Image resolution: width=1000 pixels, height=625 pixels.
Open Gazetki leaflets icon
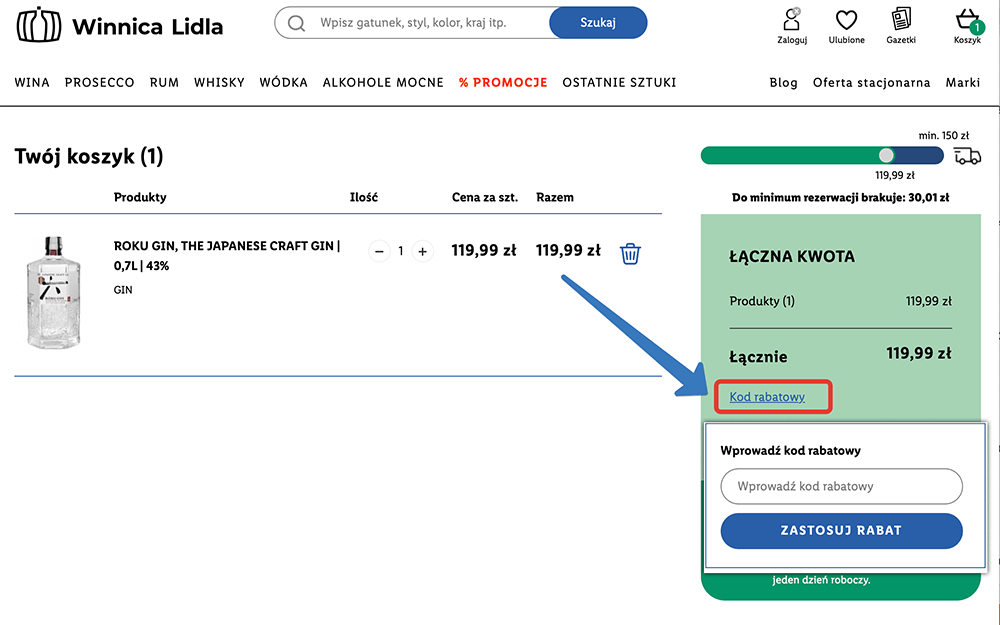pyautogui.click(x=901, y=19)
